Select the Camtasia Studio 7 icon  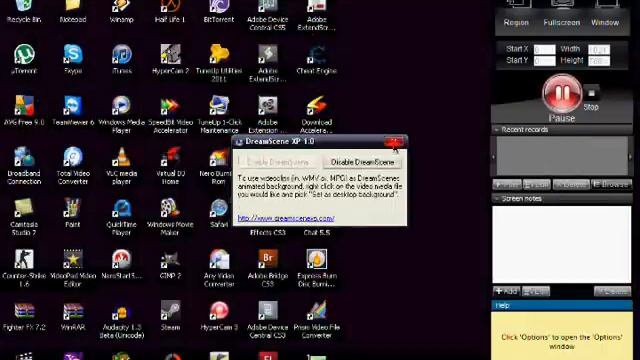pos(24,217)
